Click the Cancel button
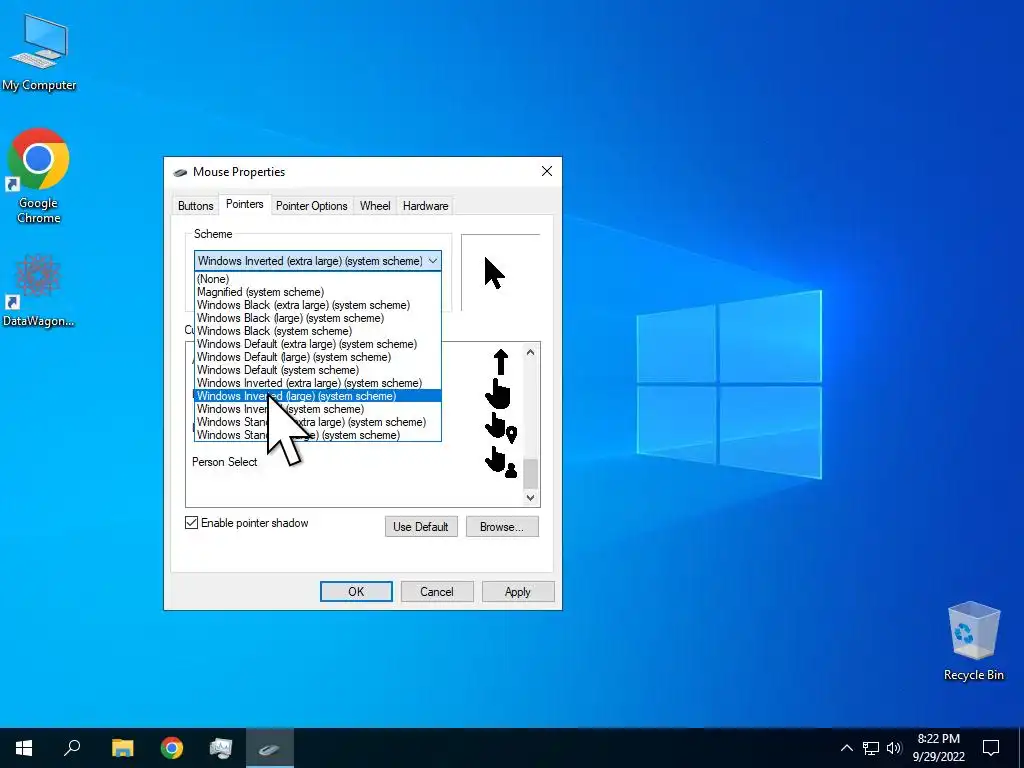The width and height of the screenshot is (1024, 768). pos(437,592)
